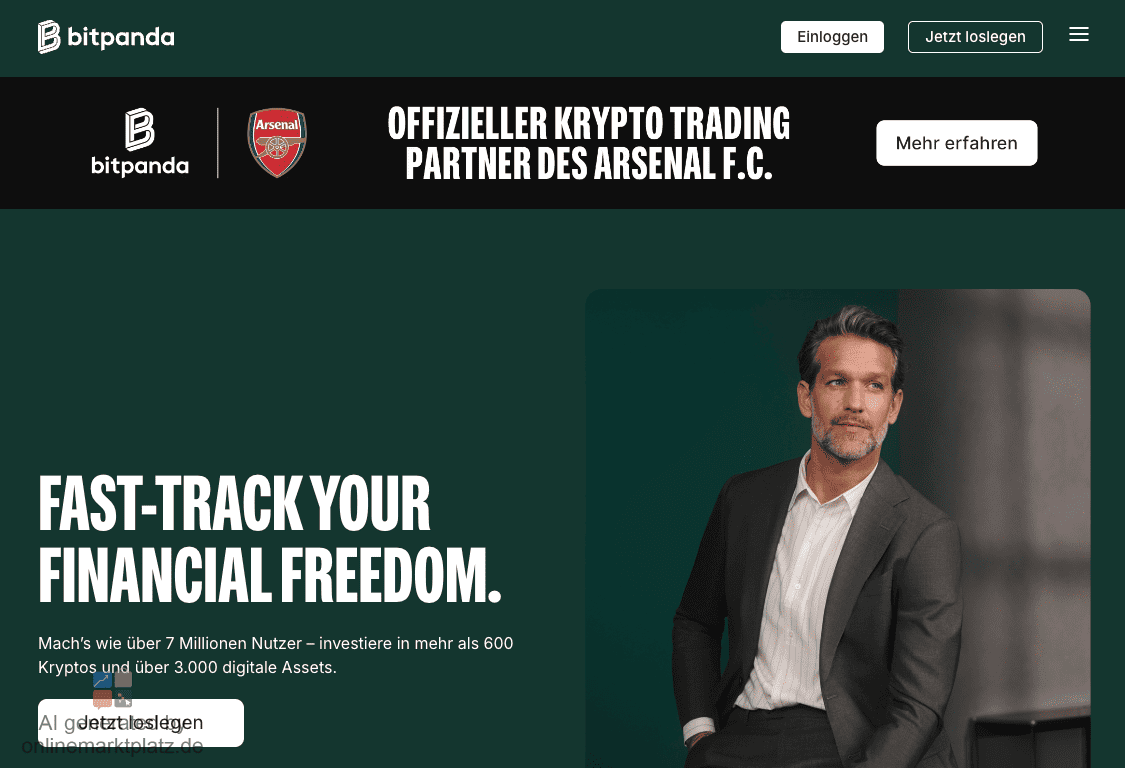Click the bitpanda B logo in header

(x=49, y=37)
